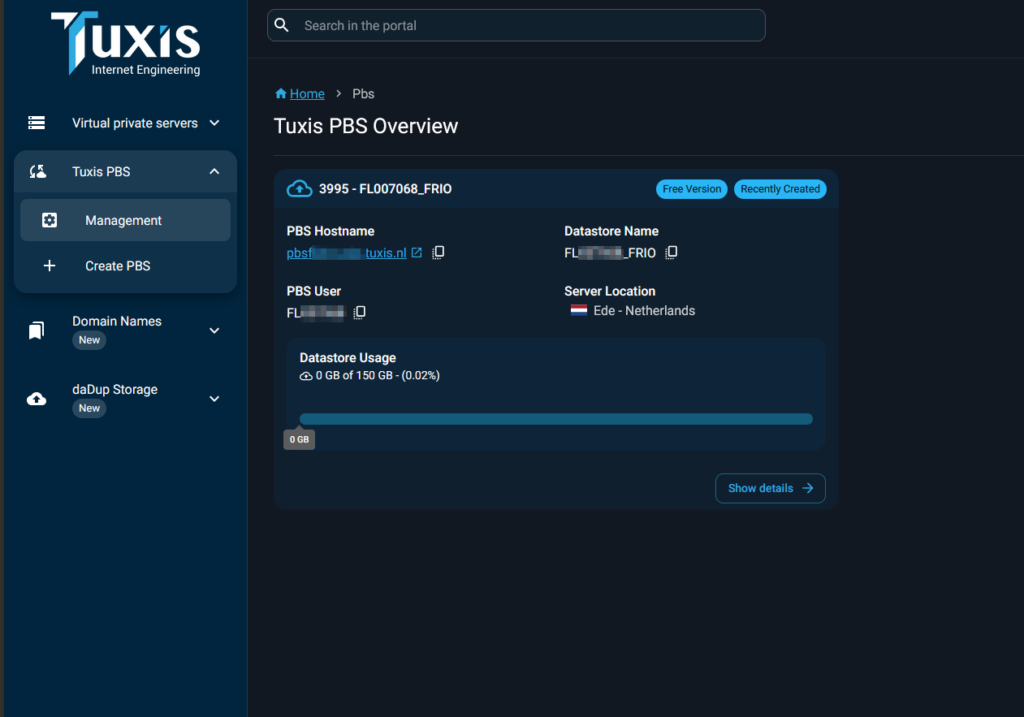Viewport: 1024px width, 717px height.
Task: Click the external link icon beside PBS hostname
Action: (x=417, y=252)
